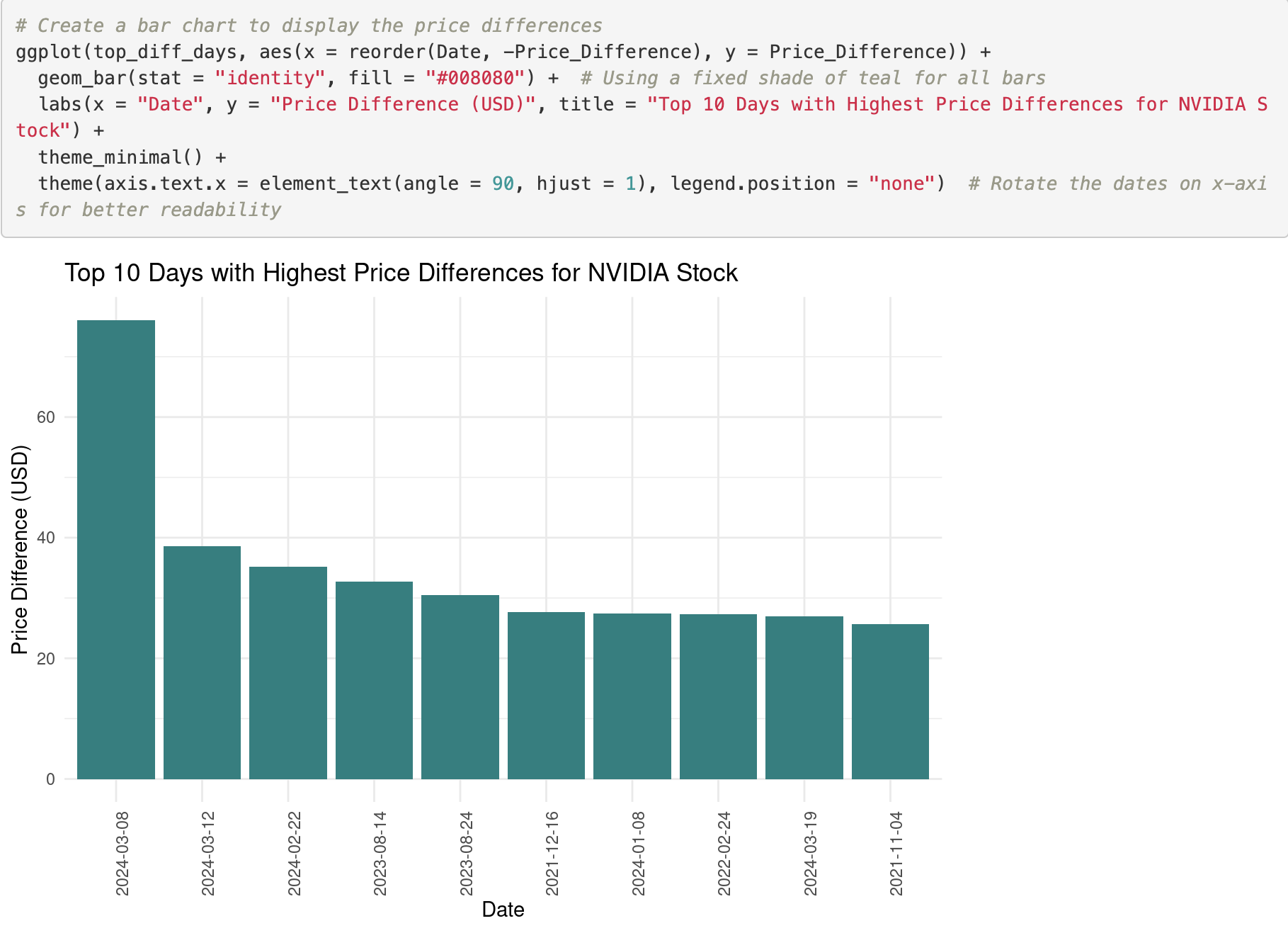1288x933 pixels.
Task: Click the geom_bar identity string
Action: 270,77
